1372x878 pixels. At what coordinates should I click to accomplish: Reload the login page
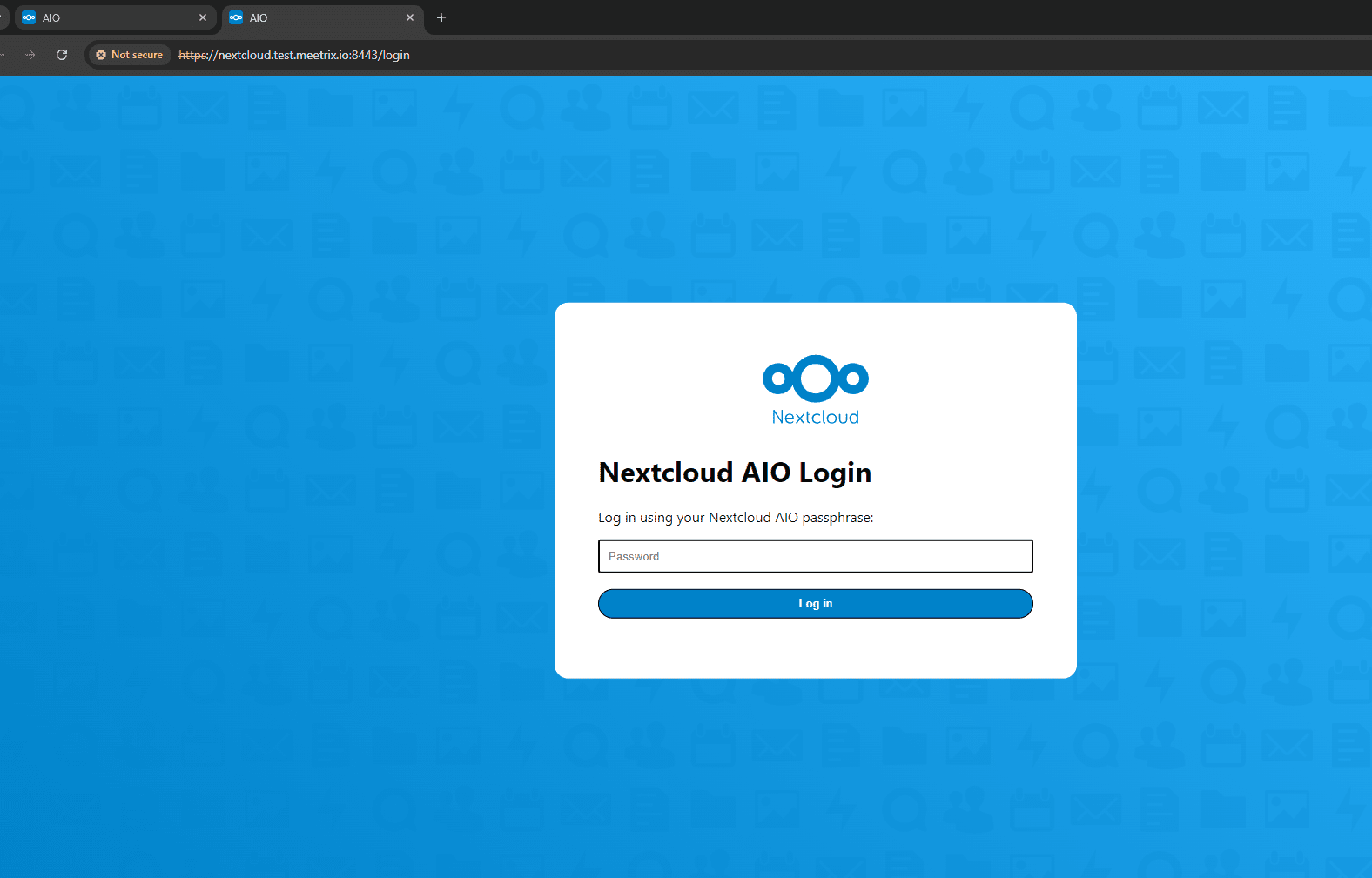62,55
